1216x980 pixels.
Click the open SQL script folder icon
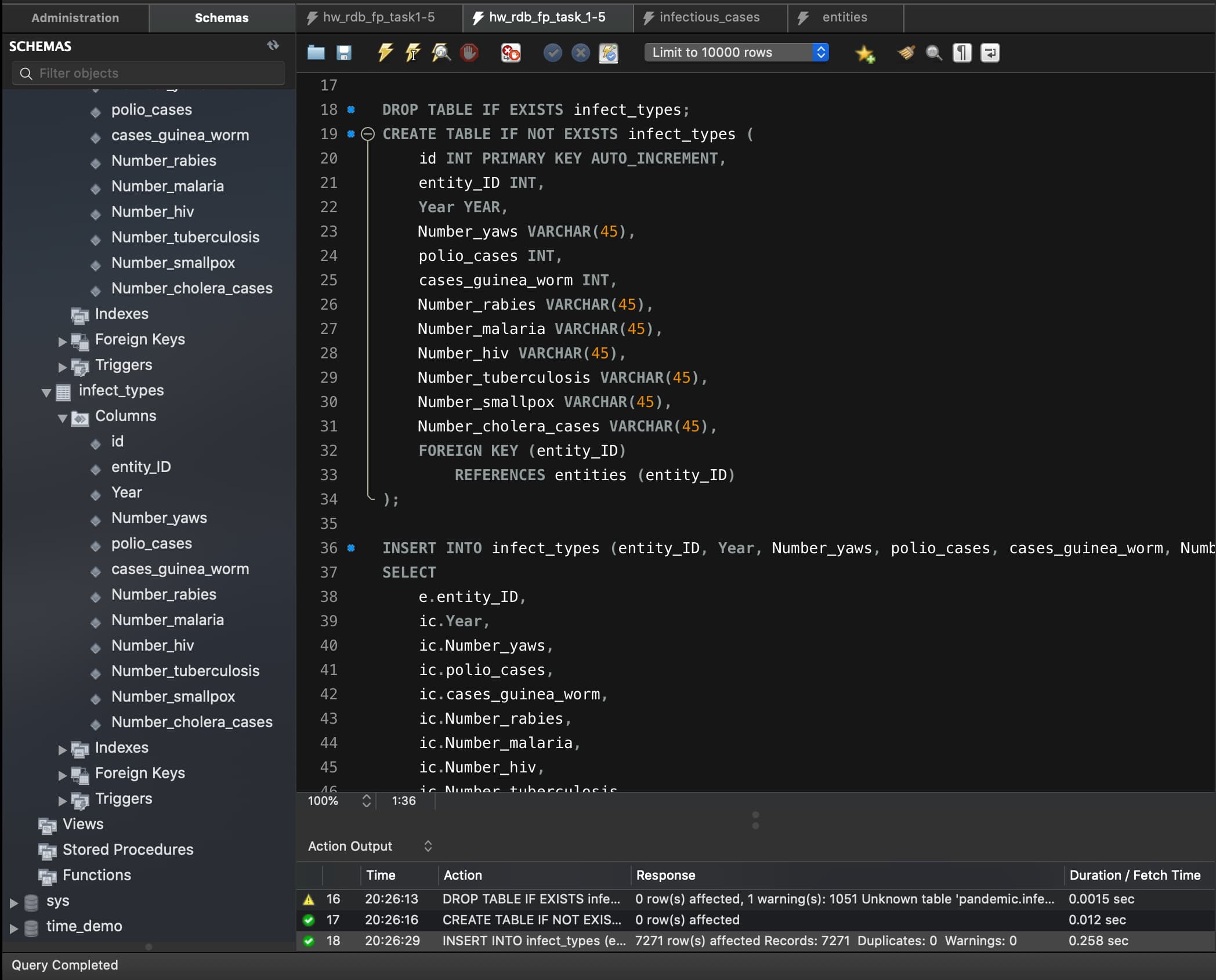click(316, 53)
